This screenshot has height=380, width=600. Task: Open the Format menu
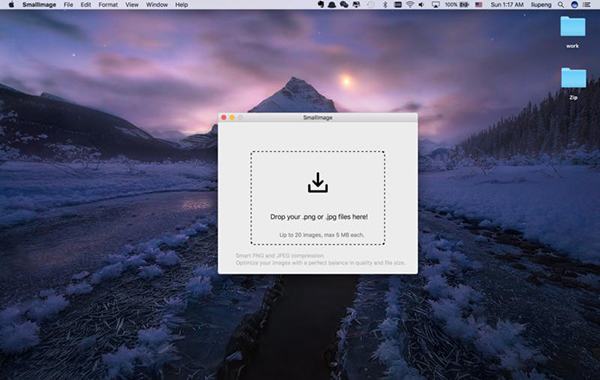pyautogui.click(x=108, y=5)
